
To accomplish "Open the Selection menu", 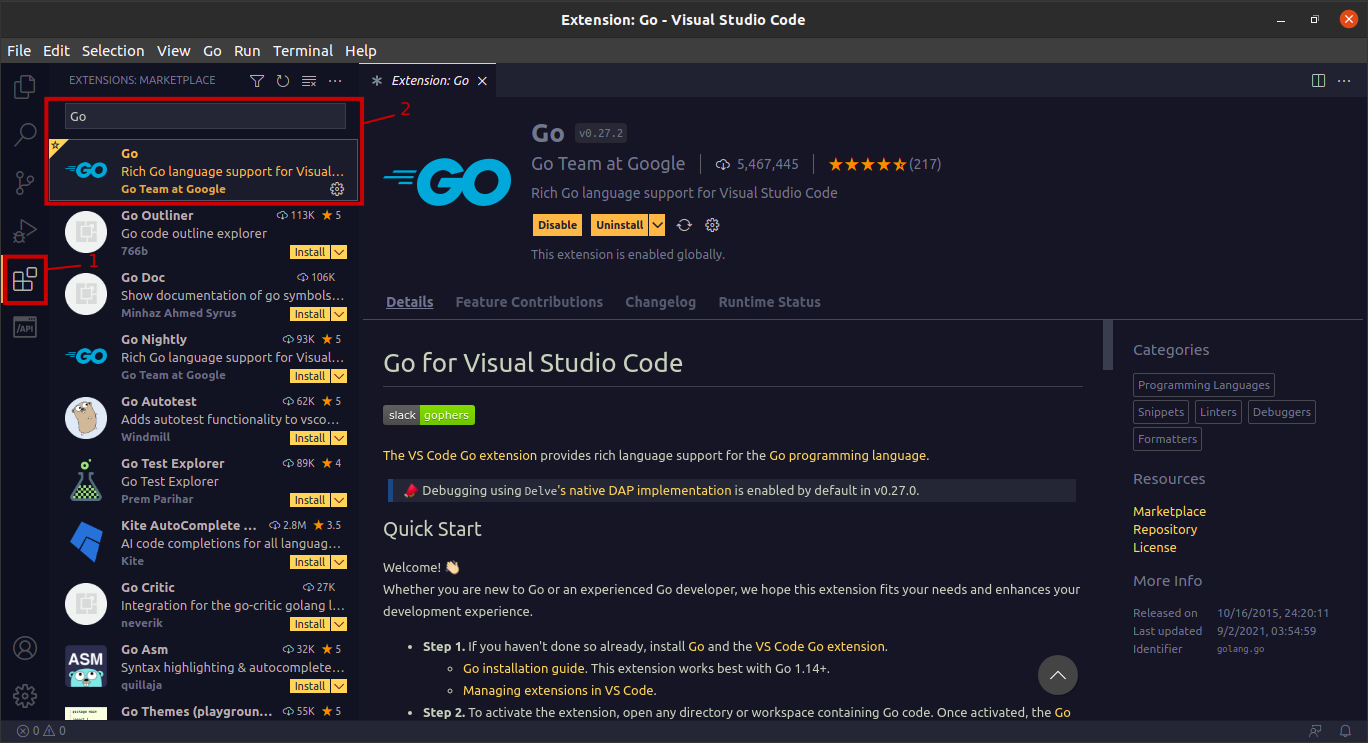I will click(113, 51).
